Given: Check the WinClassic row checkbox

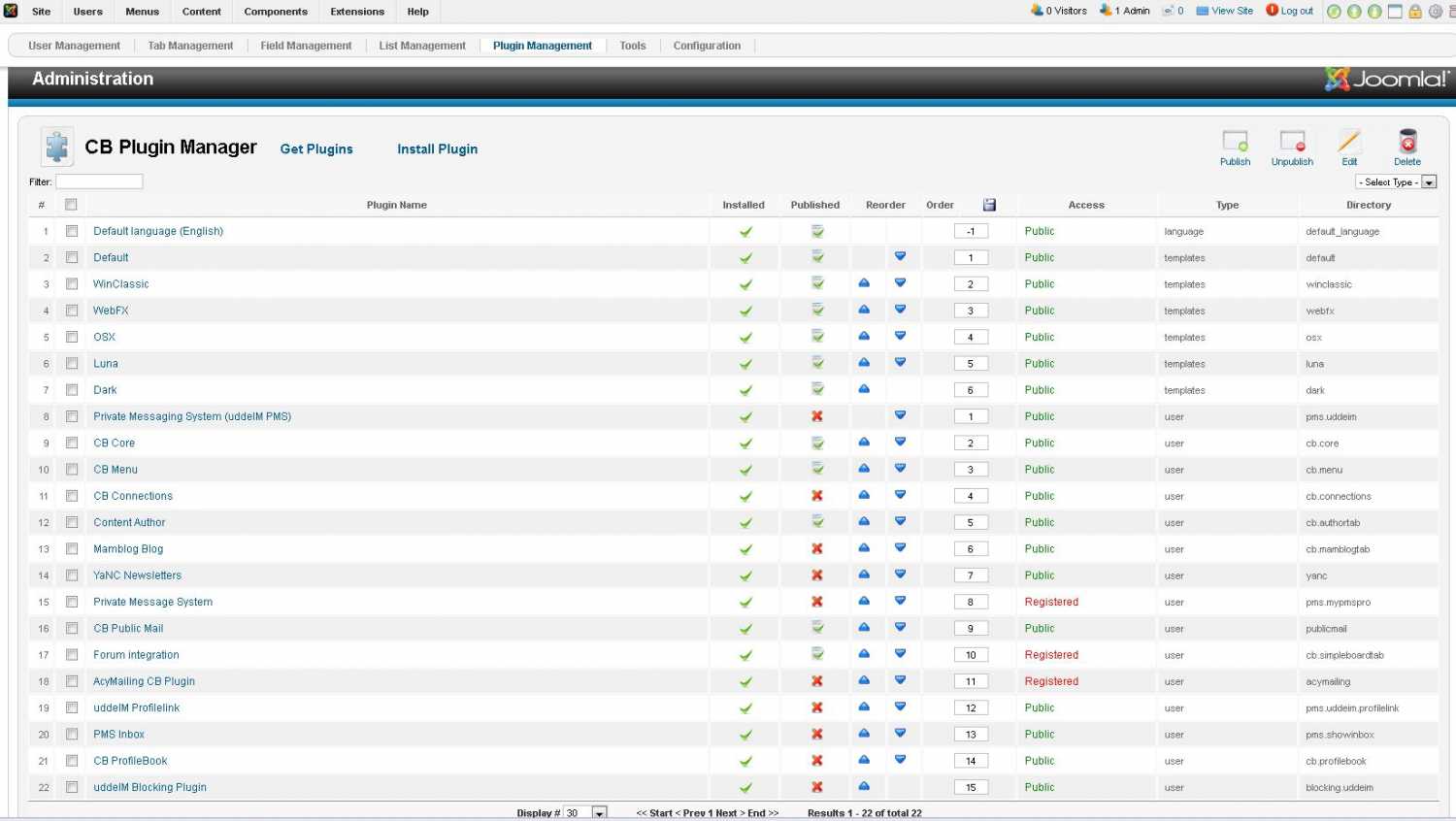Looking at the screenshot, I should point(72,284).
